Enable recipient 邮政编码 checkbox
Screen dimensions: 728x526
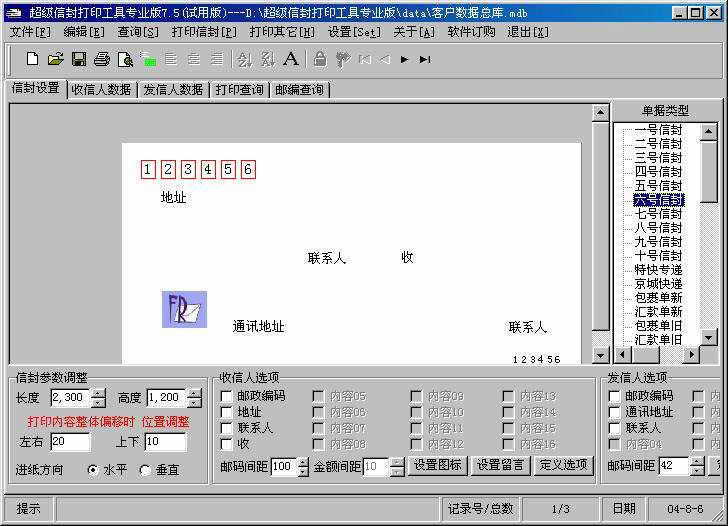coord(227,396)
